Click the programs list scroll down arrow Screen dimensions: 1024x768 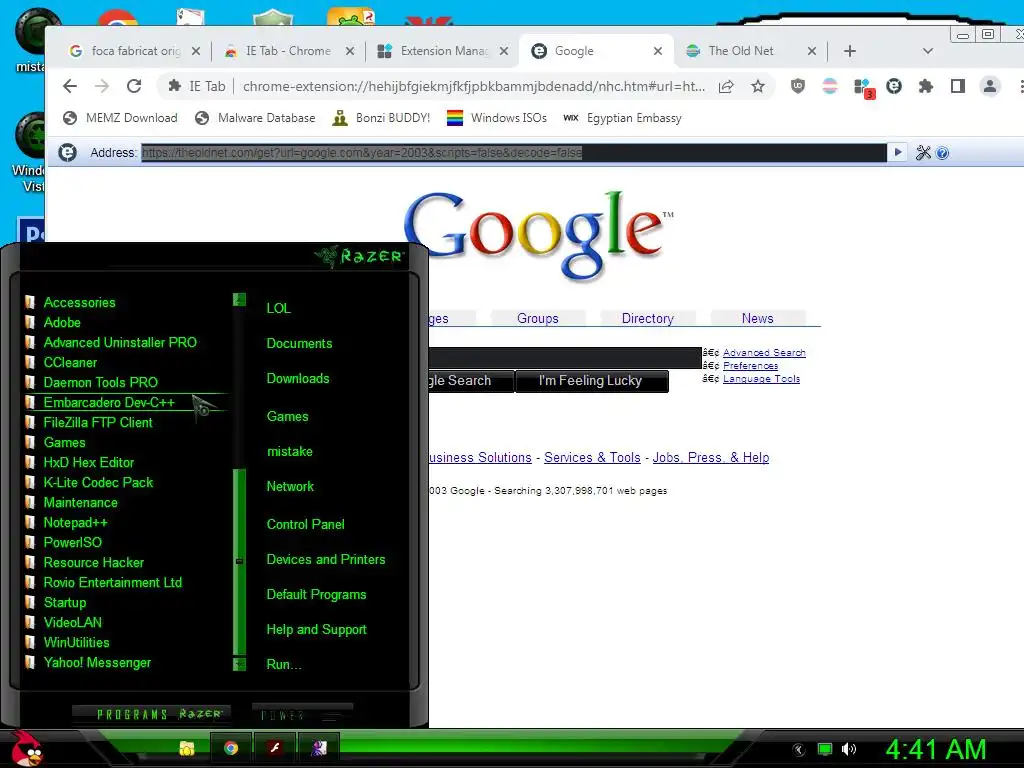click(x=239, y=664)
